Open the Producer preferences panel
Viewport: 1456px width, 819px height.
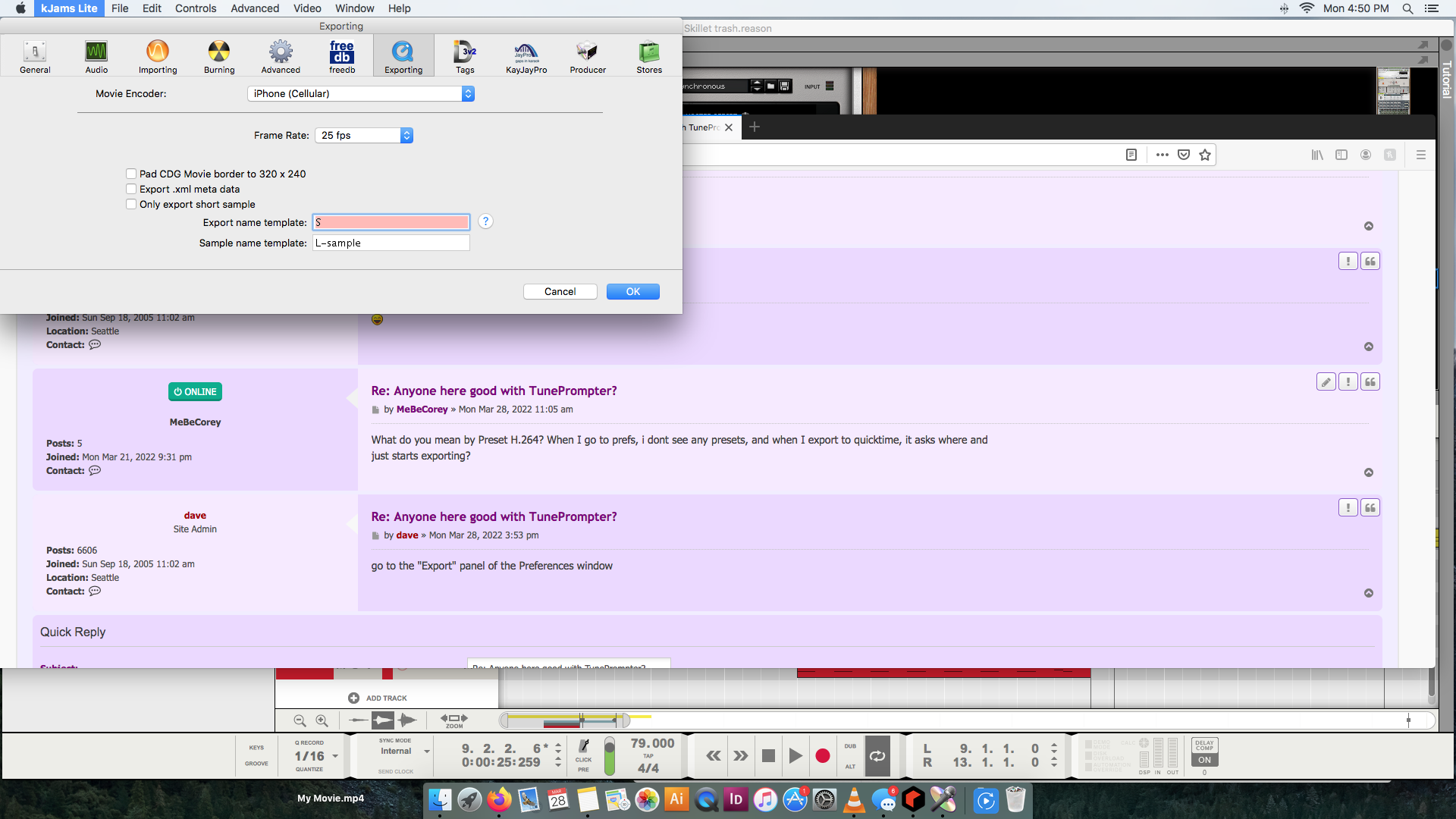[588, 57]
